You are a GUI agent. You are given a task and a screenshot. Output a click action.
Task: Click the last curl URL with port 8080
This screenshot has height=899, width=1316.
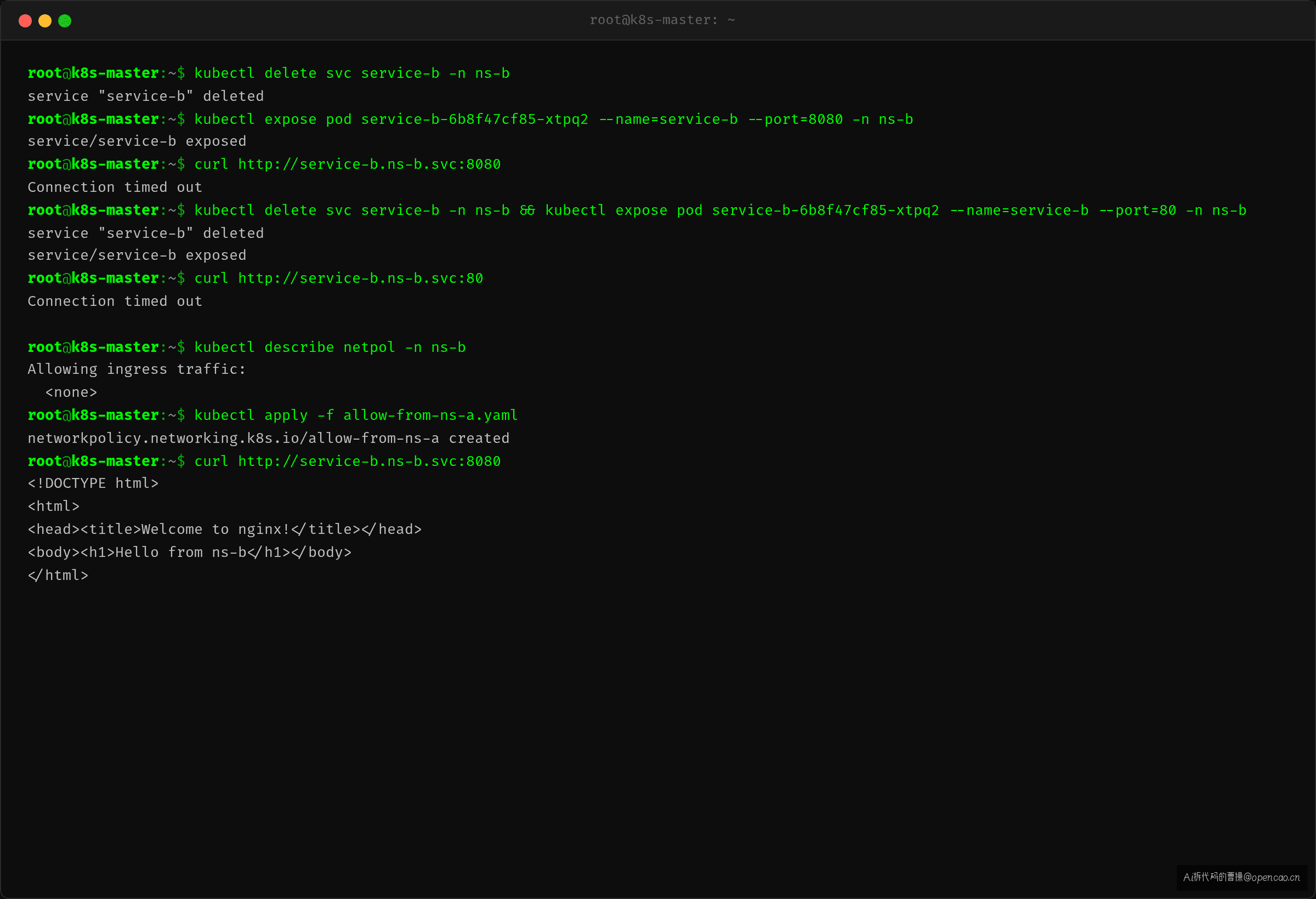coord(369,462)
